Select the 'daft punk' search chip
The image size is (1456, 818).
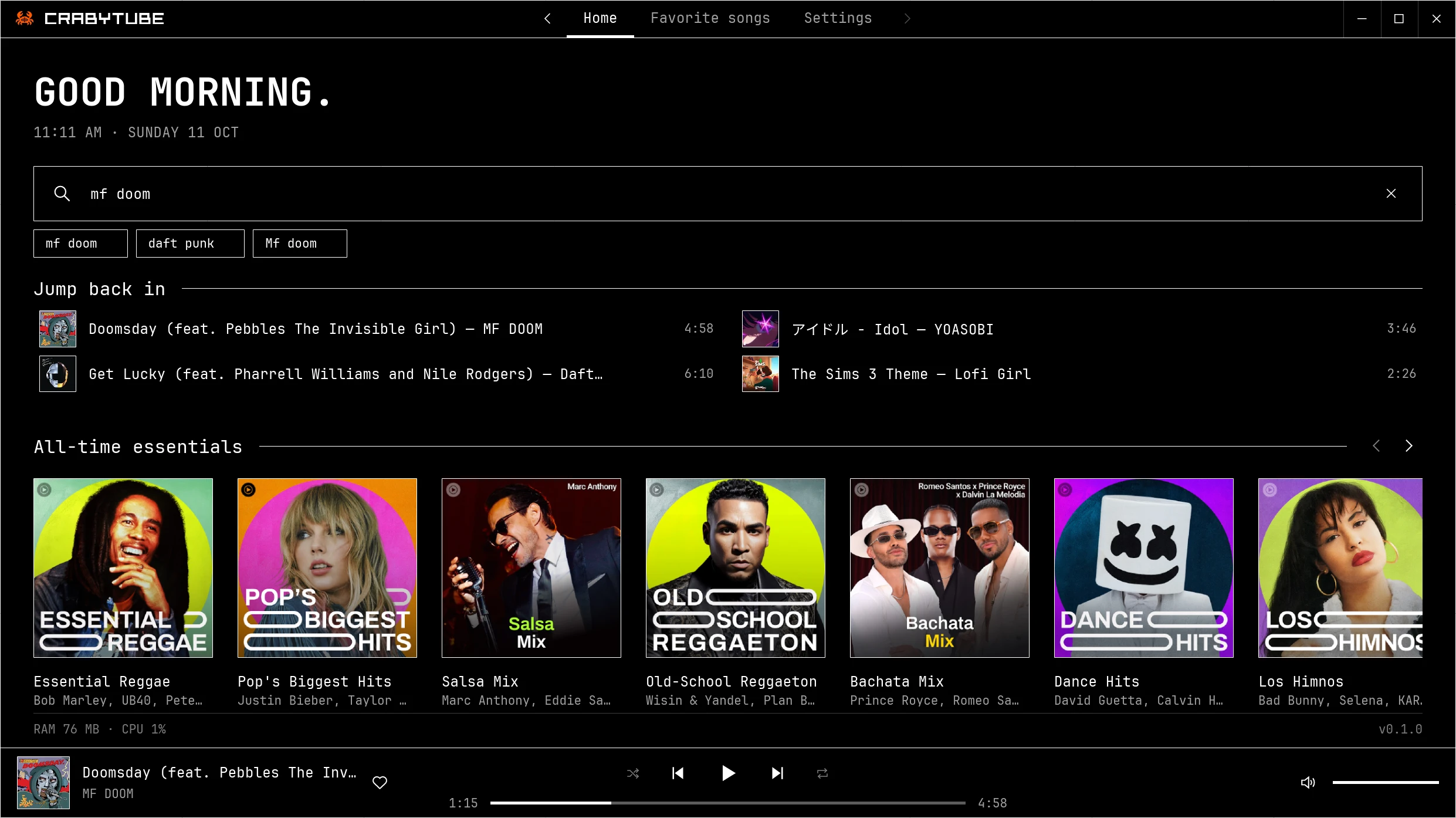pos(190,244)
